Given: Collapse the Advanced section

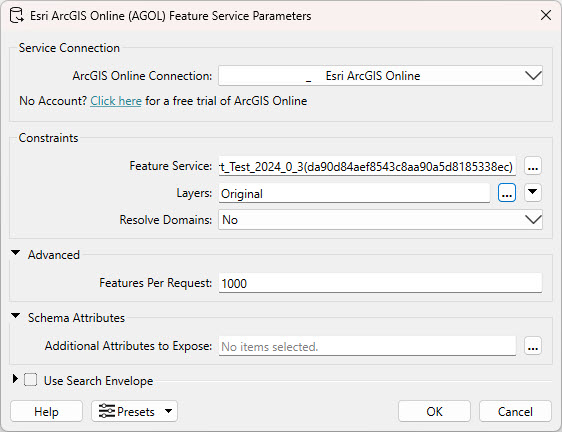Looking at the screenshot, I should (x=15, y=253).
